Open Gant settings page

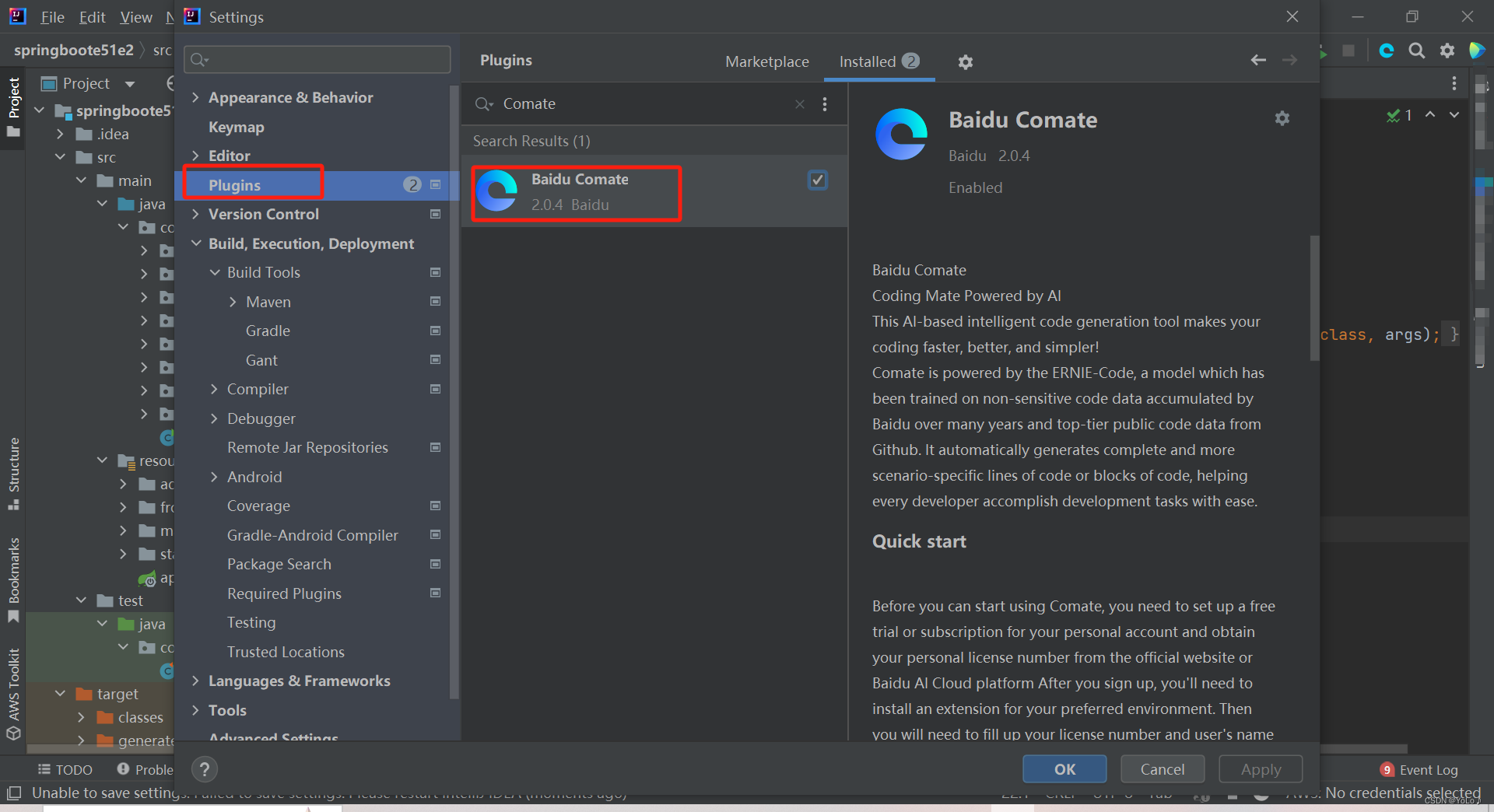261,360
